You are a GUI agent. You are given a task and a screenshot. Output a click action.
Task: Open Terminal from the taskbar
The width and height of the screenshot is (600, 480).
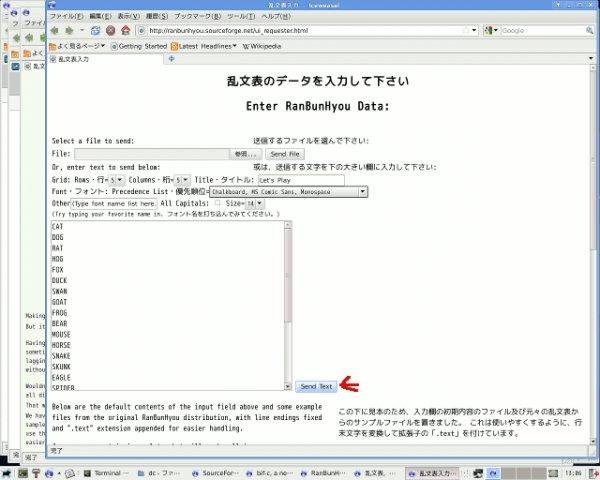[x=107, y=473]
